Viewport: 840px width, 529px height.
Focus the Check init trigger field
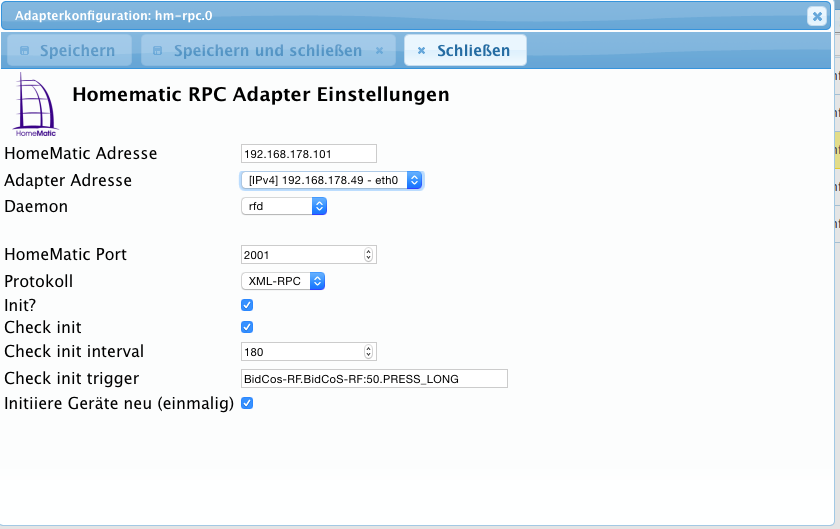[x=374, y=378]
